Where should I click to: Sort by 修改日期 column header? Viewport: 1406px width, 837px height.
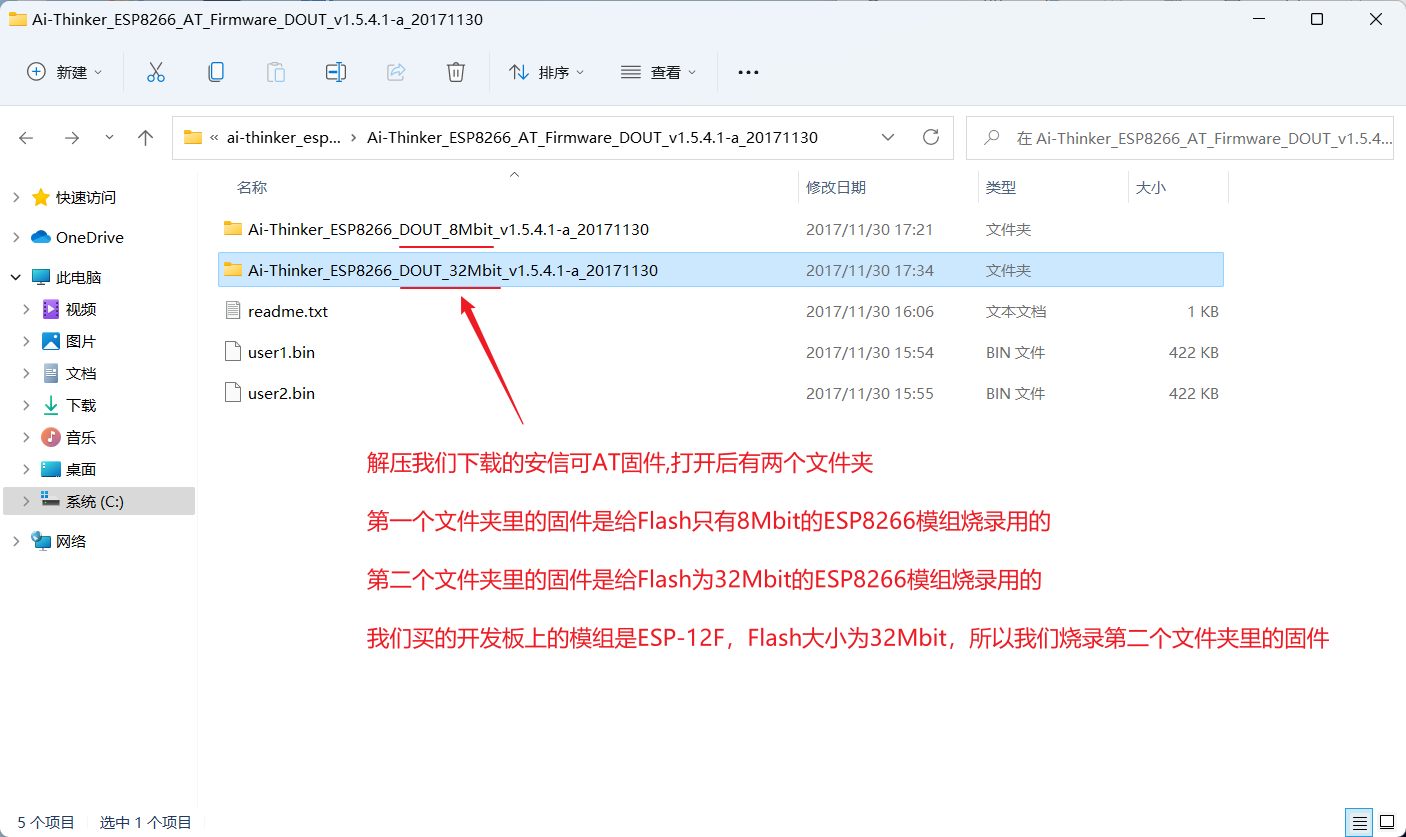[x=836, y=187]
